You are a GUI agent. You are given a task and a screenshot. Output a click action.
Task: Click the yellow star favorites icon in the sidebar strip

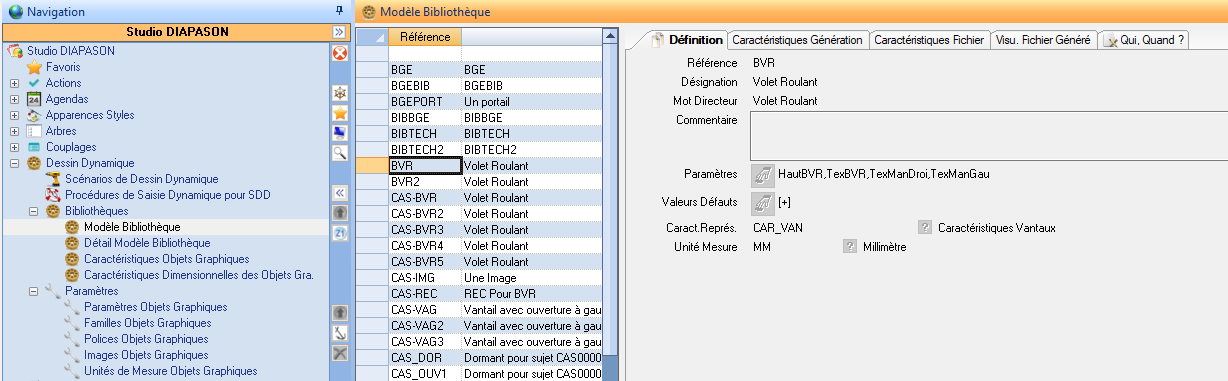pos(339,113)
